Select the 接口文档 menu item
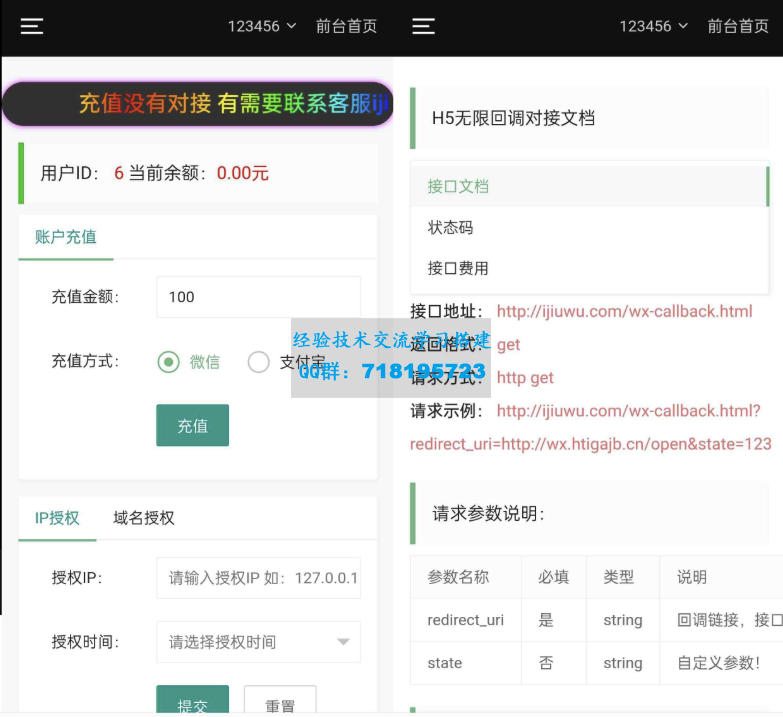783x717 pixels. pos(589,186)
